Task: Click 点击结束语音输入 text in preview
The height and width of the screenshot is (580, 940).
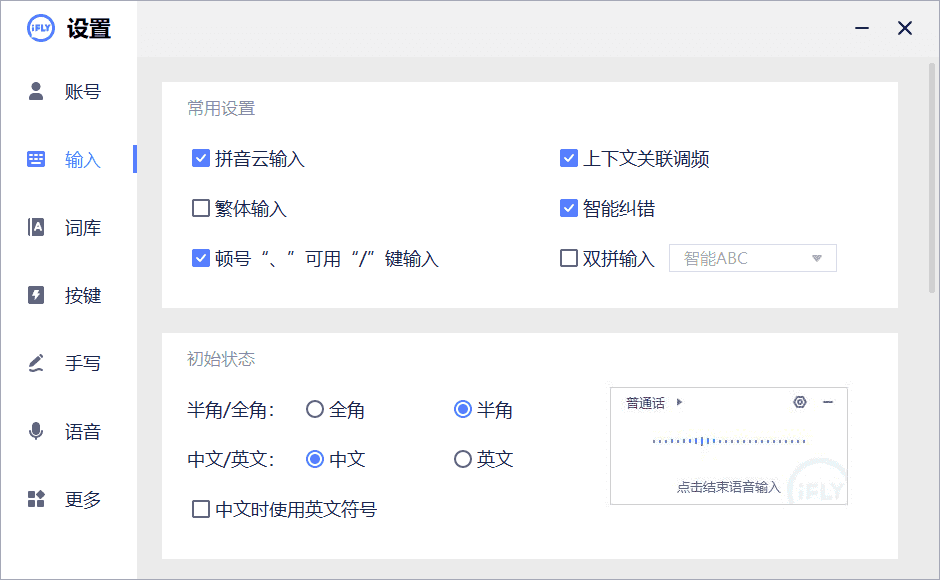Action: coord(728,487)
